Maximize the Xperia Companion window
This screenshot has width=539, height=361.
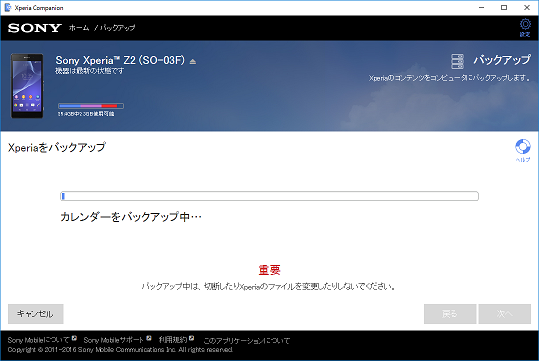tap(504, 8)
